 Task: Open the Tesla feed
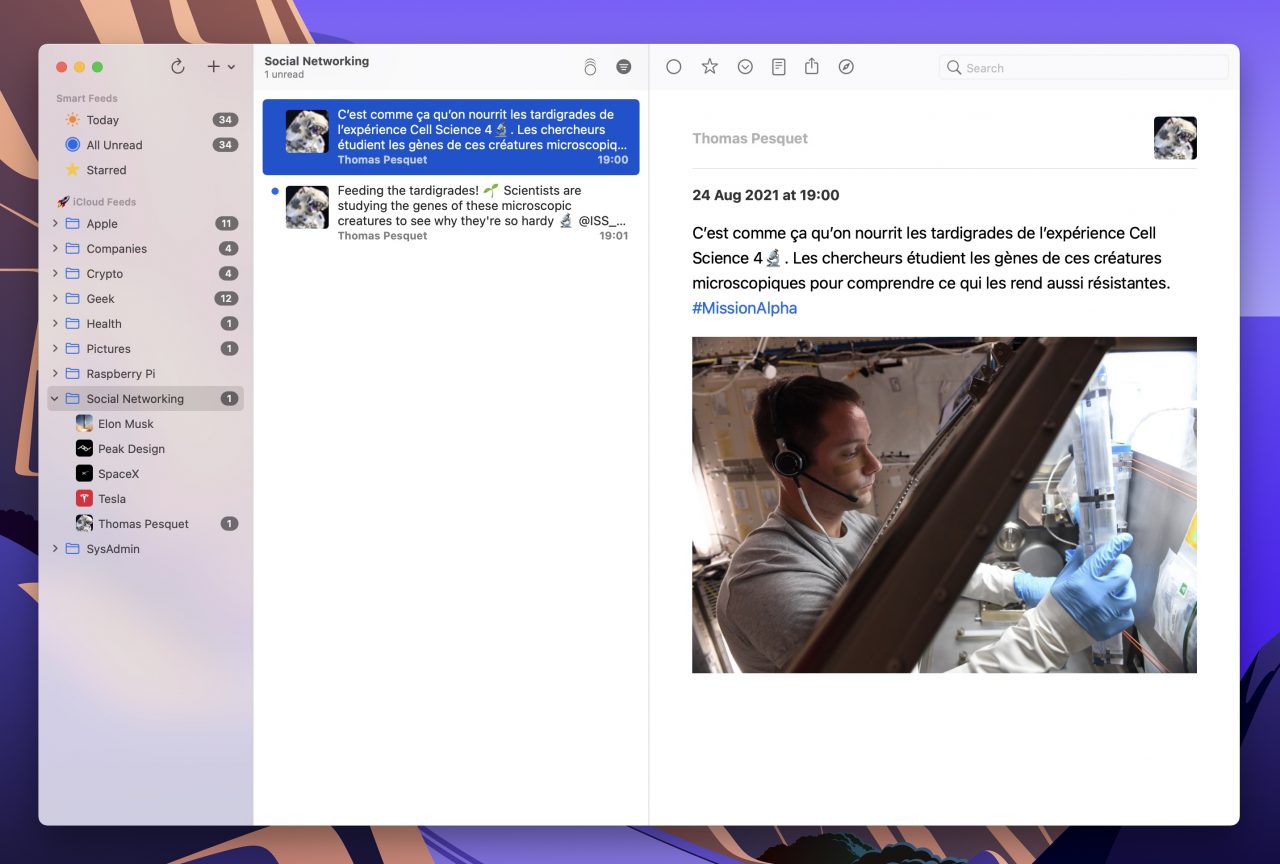[146, 499]
